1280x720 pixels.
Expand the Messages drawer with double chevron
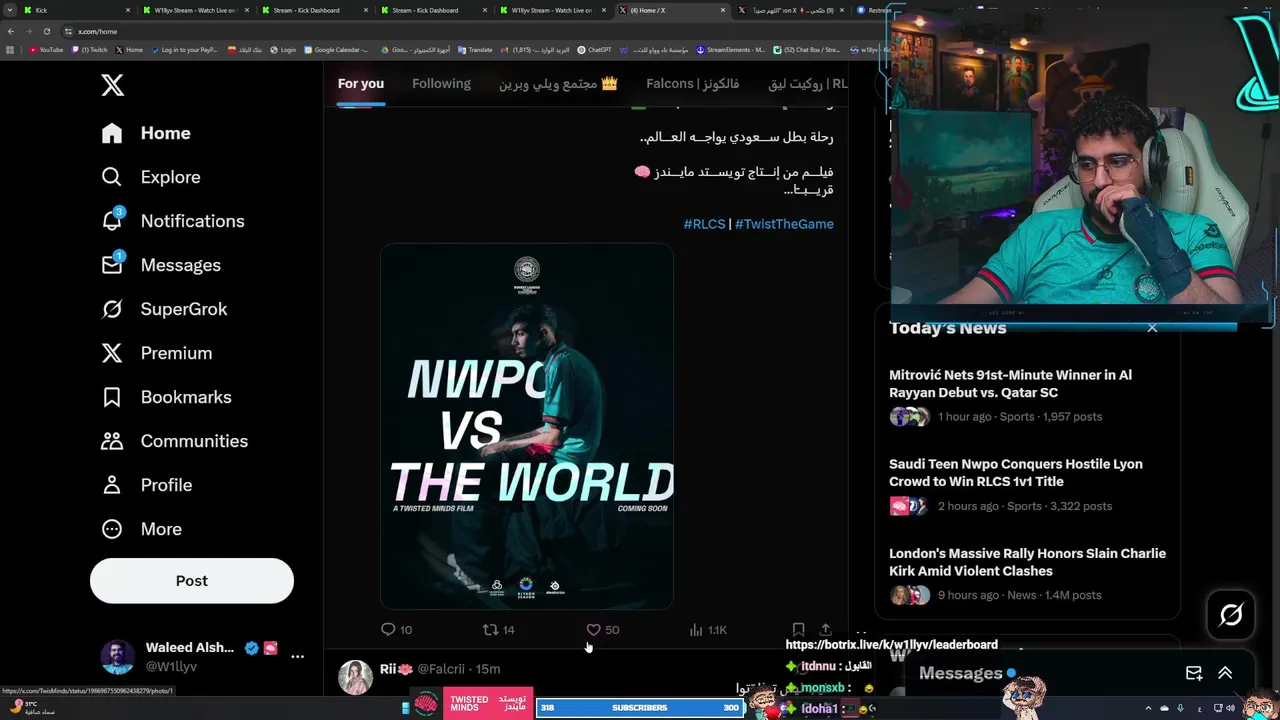pos(1225,673)
